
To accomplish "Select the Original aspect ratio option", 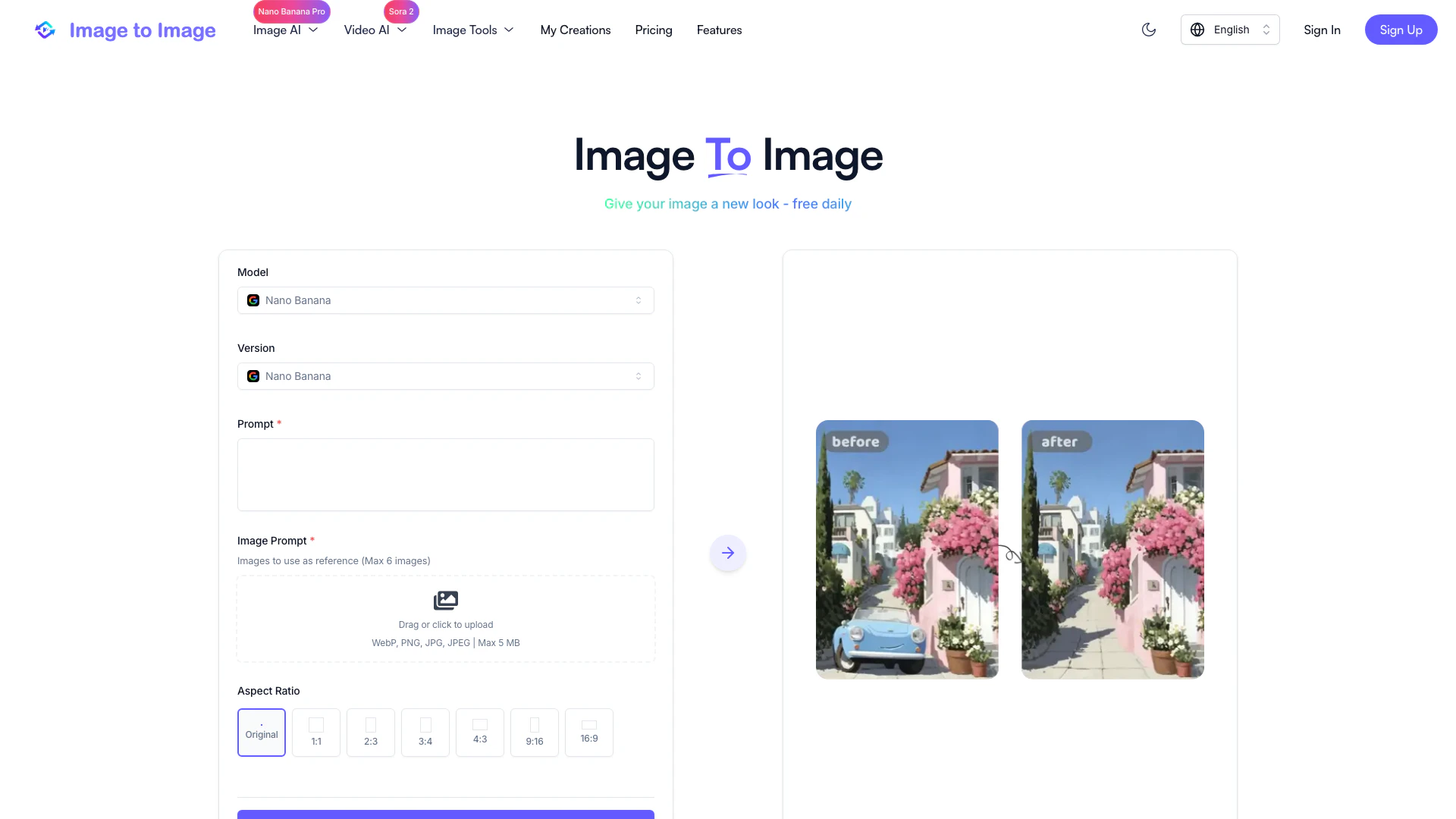I will (262, 733).
